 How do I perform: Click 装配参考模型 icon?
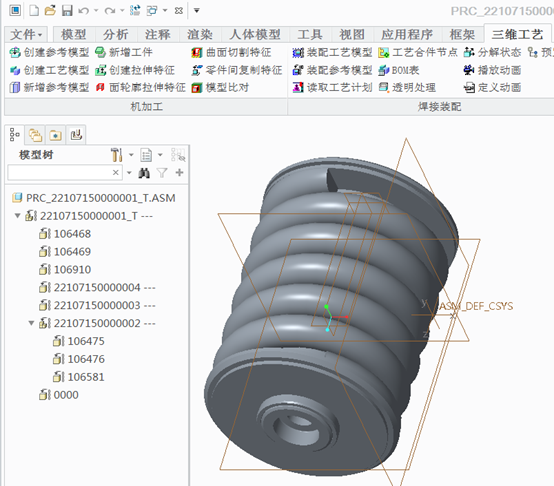coord(298,70)
